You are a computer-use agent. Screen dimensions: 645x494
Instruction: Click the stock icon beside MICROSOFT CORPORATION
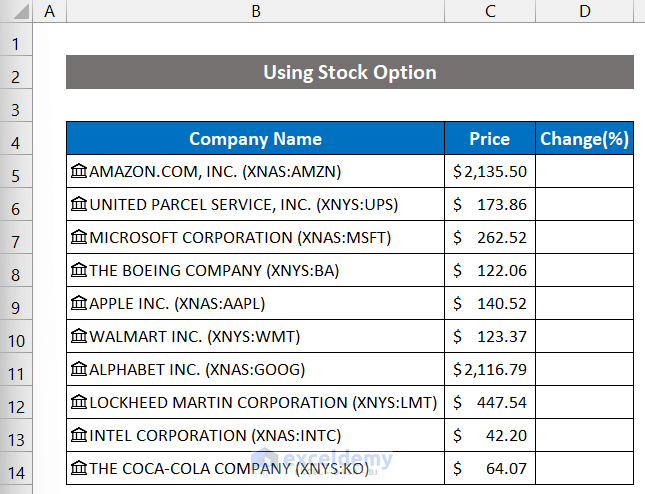(79, 237)
